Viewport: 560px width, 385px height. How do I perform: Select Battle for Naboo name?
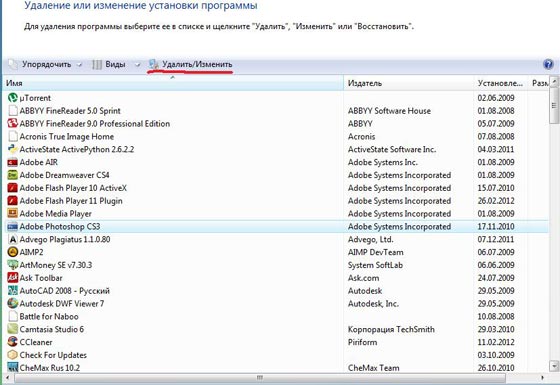pyautogui.click(x=49, y=316)
